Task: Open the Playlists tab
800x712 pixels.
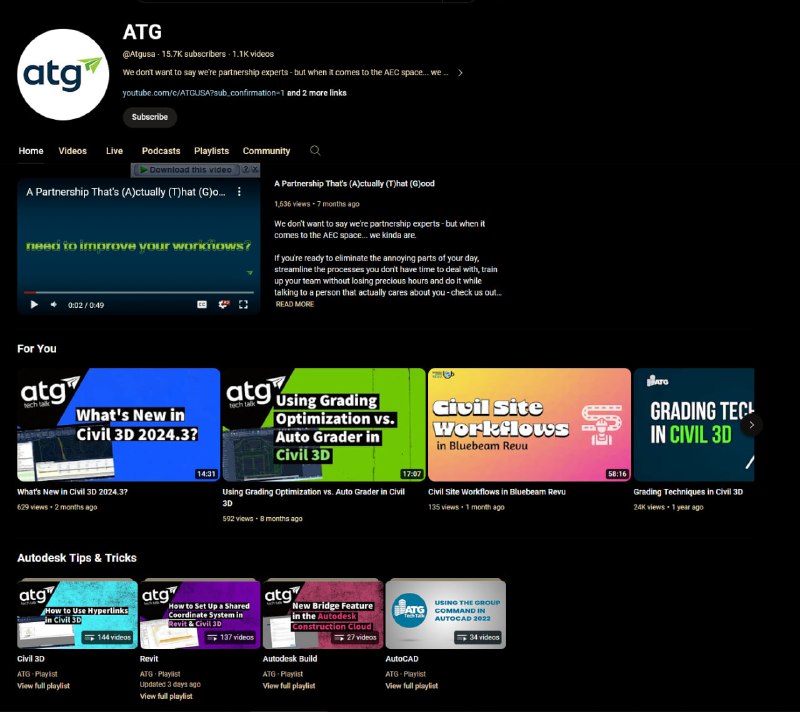Action: pos(211,151)
